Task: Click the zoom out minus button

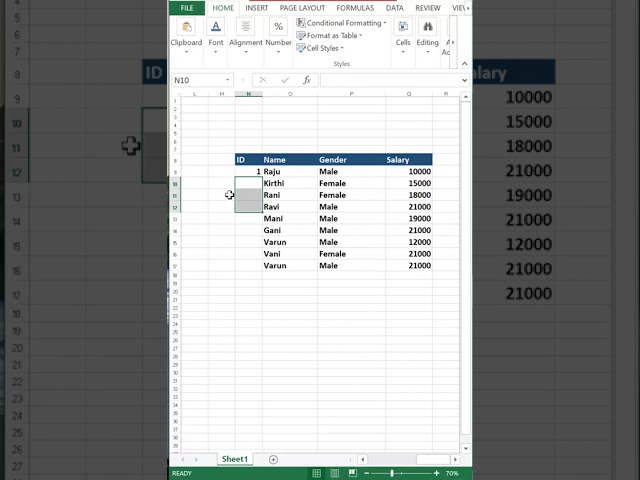Action: [x=367, y=473]
